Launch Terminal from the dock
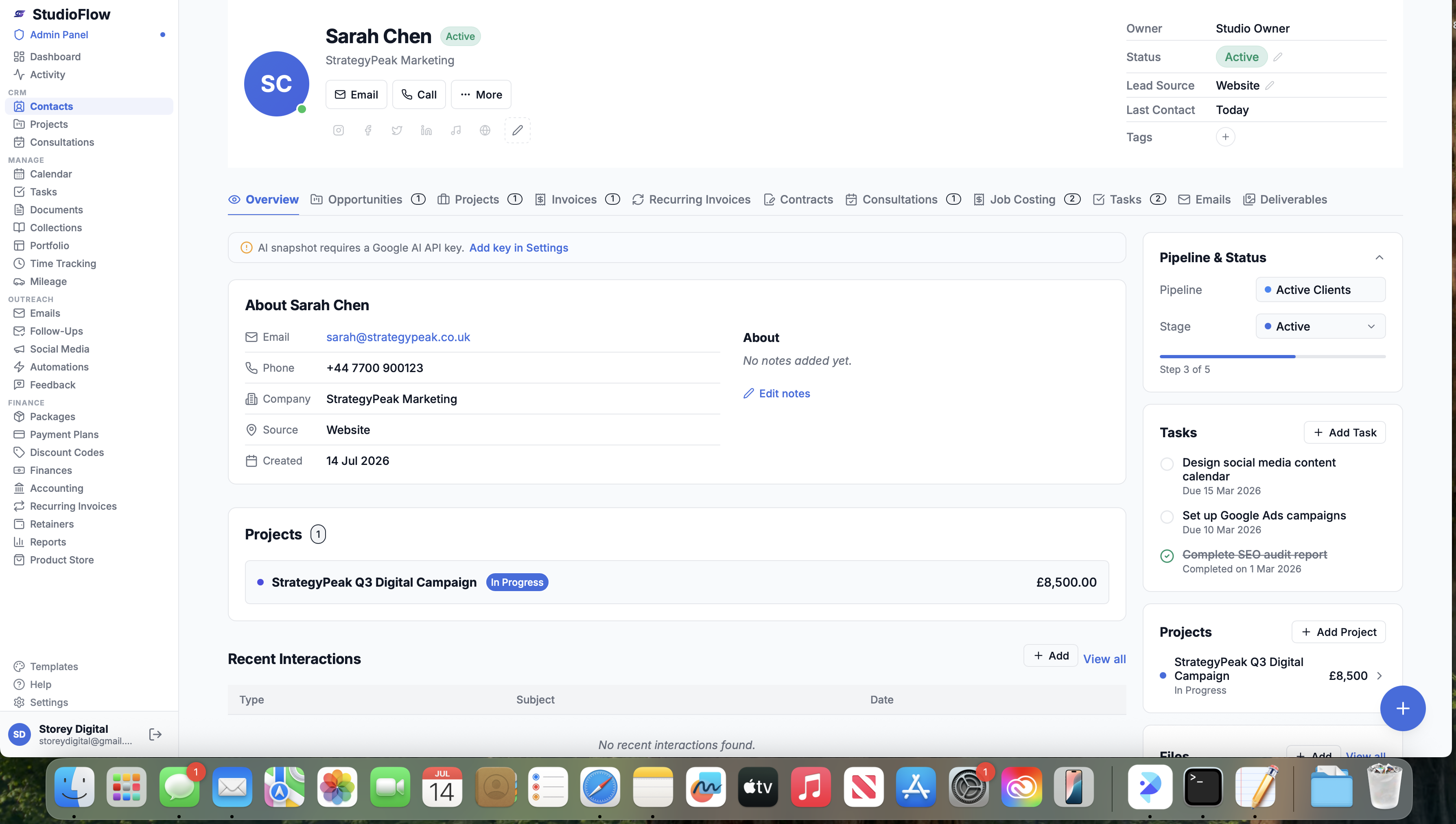 1202,787
